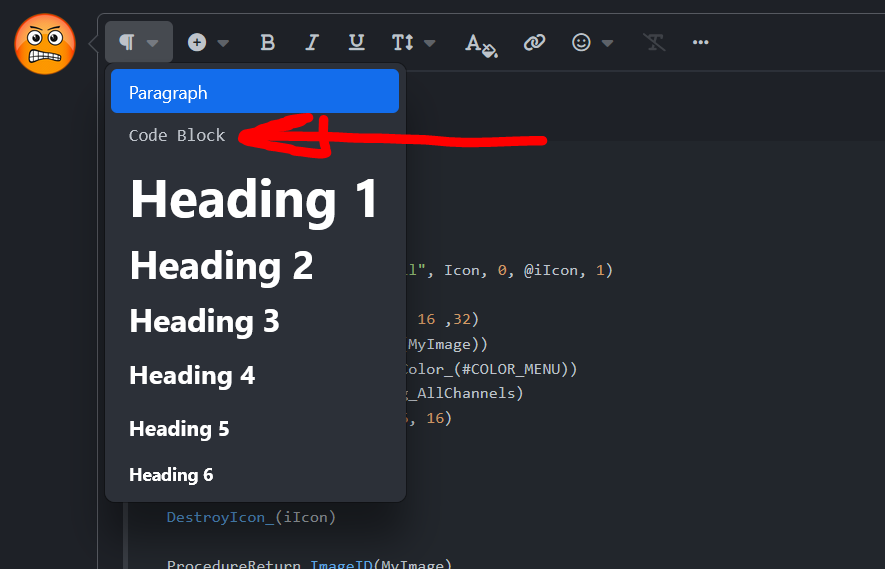Open the text color fill tool
The width and height of the screenshot is (885, 569).
481,45
